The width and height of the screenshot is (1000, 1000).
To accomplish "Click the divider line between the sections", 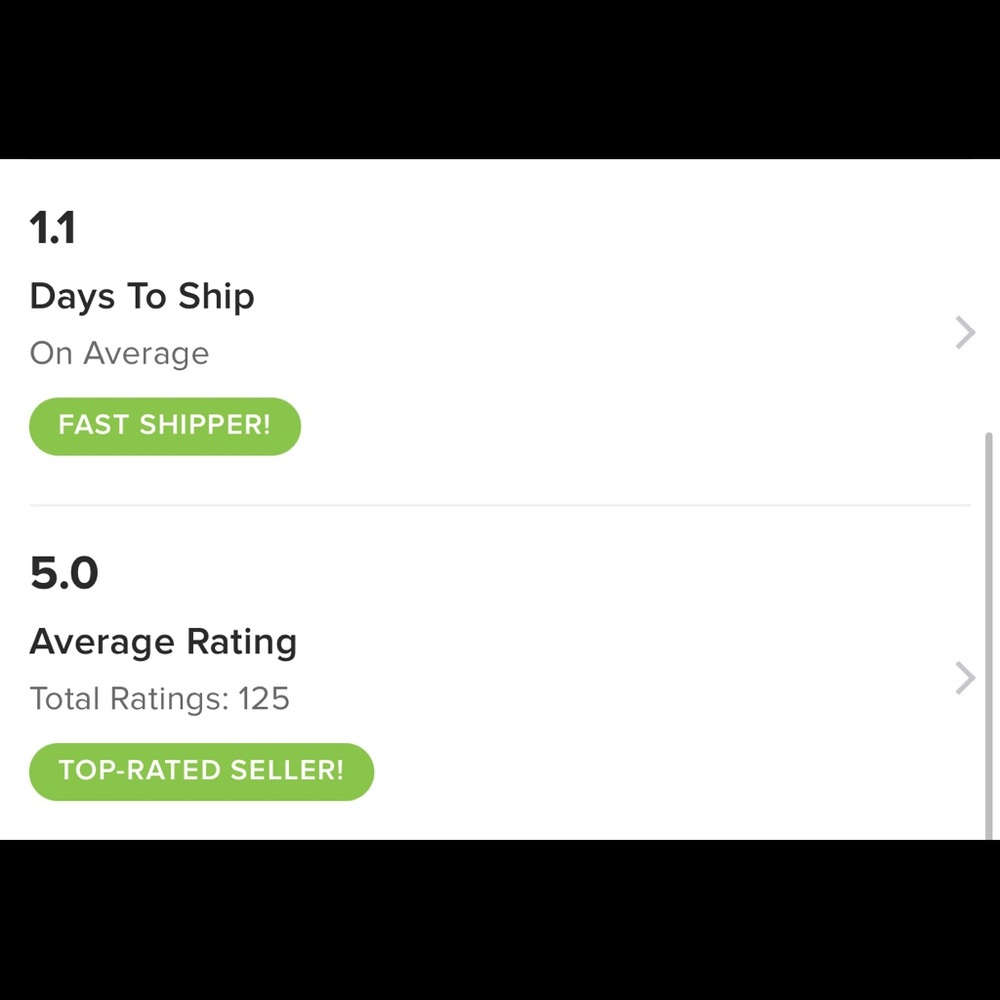I will [500, 505].
